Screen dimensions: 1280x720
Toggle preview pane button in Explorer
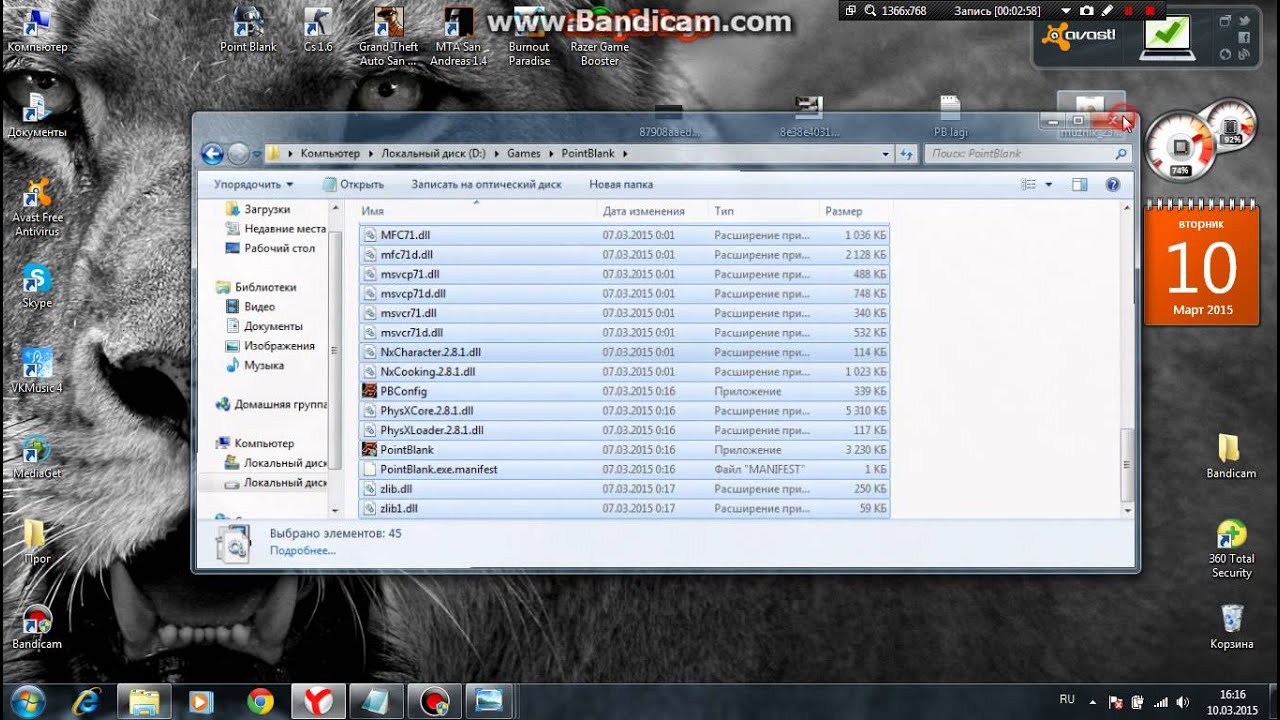pos(1079,185)
